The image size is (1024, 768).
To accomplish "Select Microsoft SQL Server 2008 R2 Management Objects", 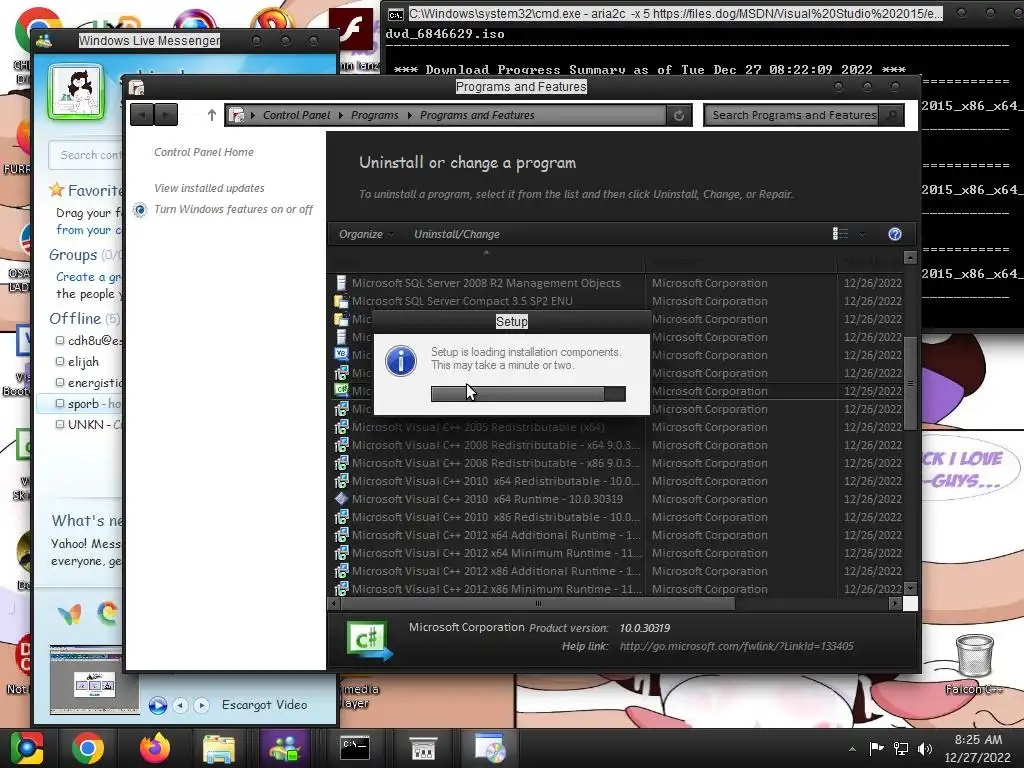I will 486,283.
